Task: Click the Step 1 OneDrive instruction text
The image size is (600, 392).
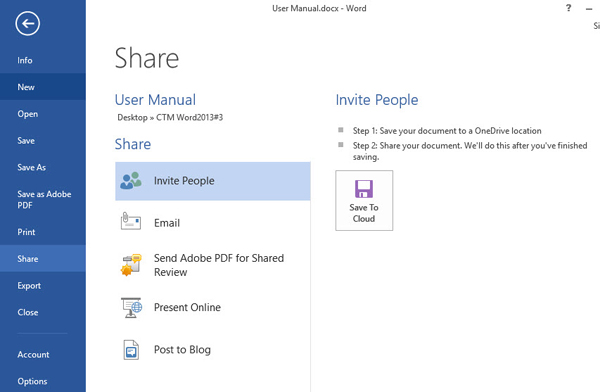Action: pyautogui.click(x=447, y=131)
